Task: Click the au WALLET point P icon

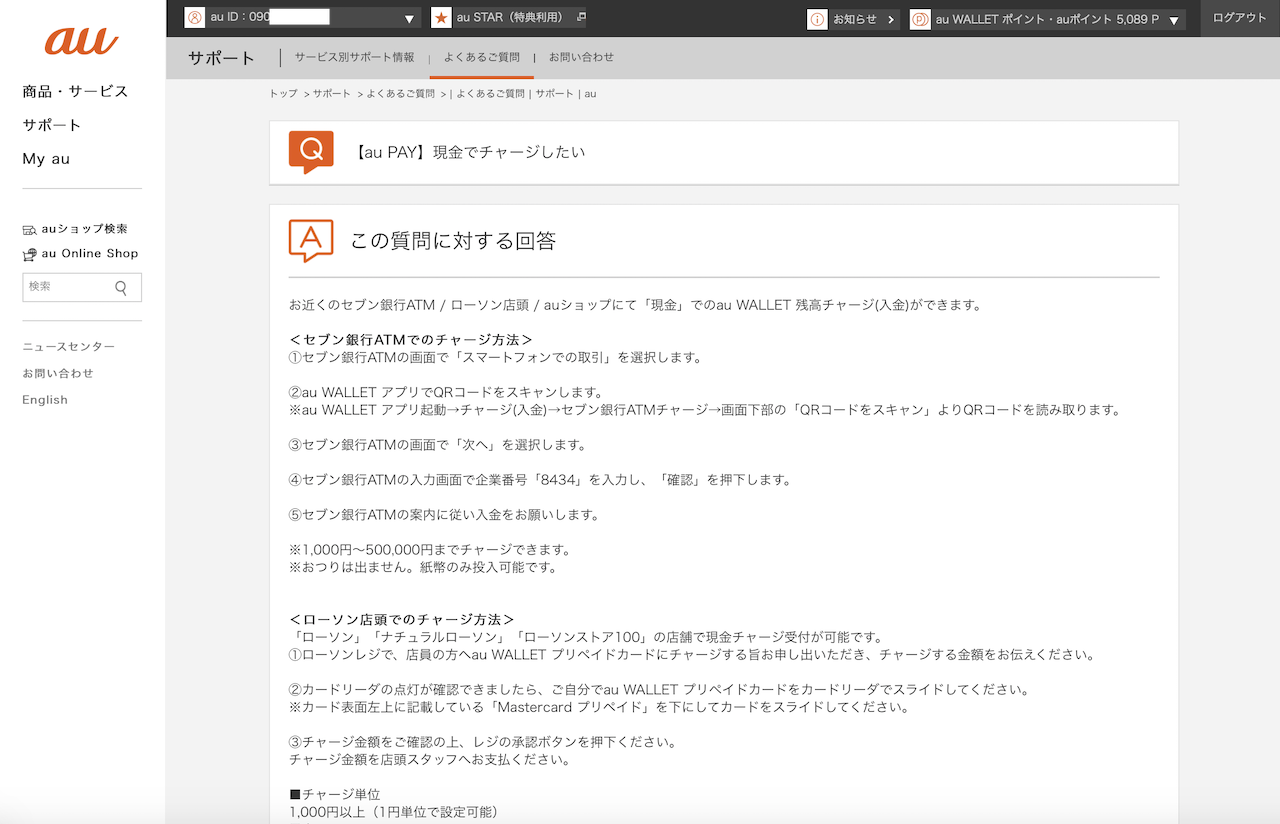Action: (x=920, y=19)
